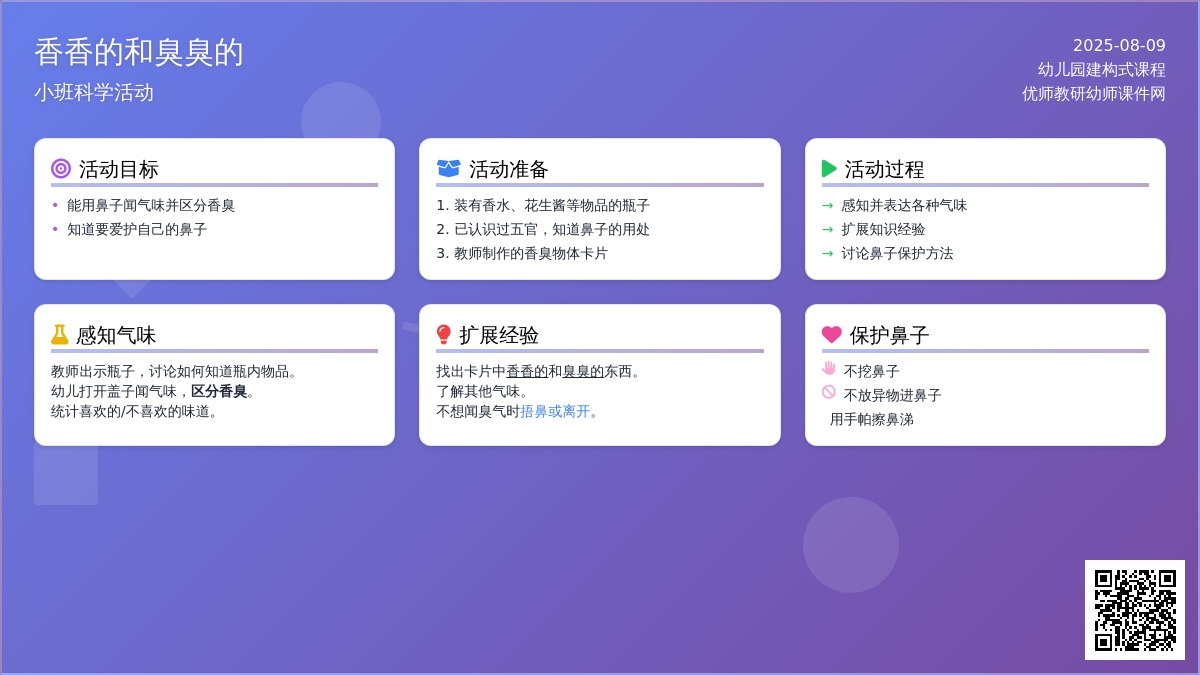
Task: Click the underlined word 香香的
Action: click(x=527, y=371)
